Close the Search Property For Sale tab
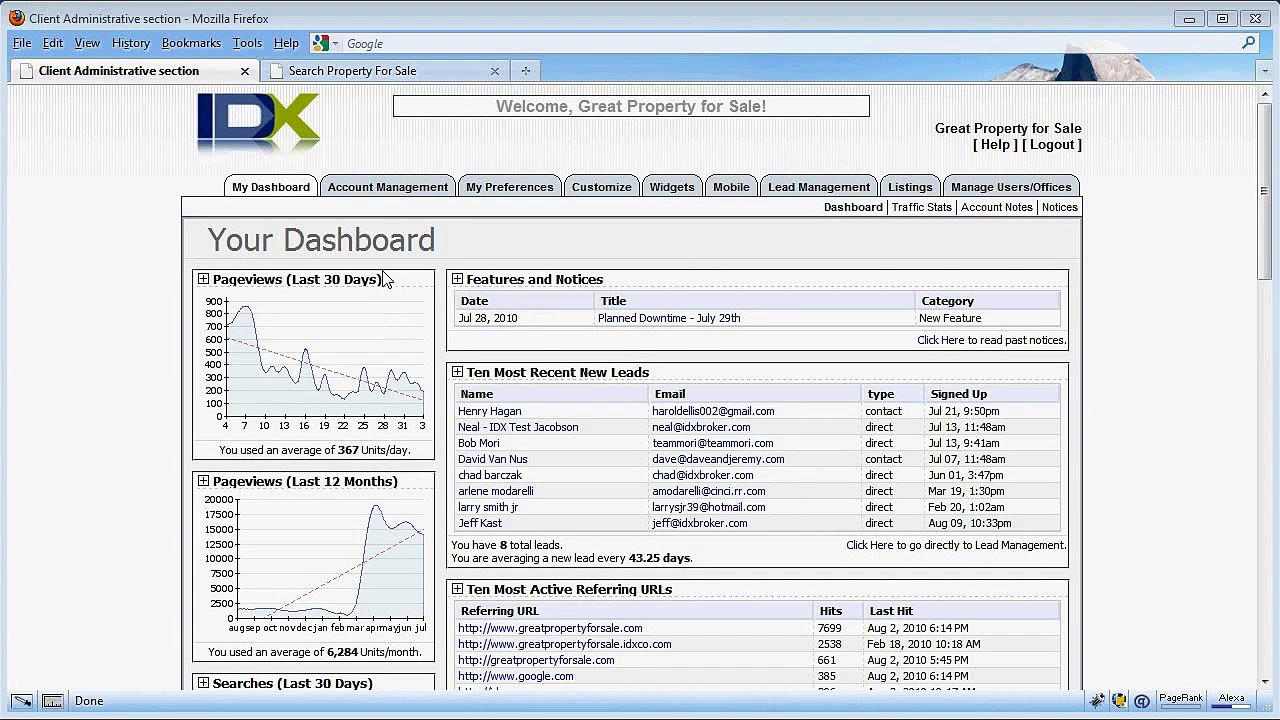The width and height of the screenshot is (1280, 720). tap(494, 71)
